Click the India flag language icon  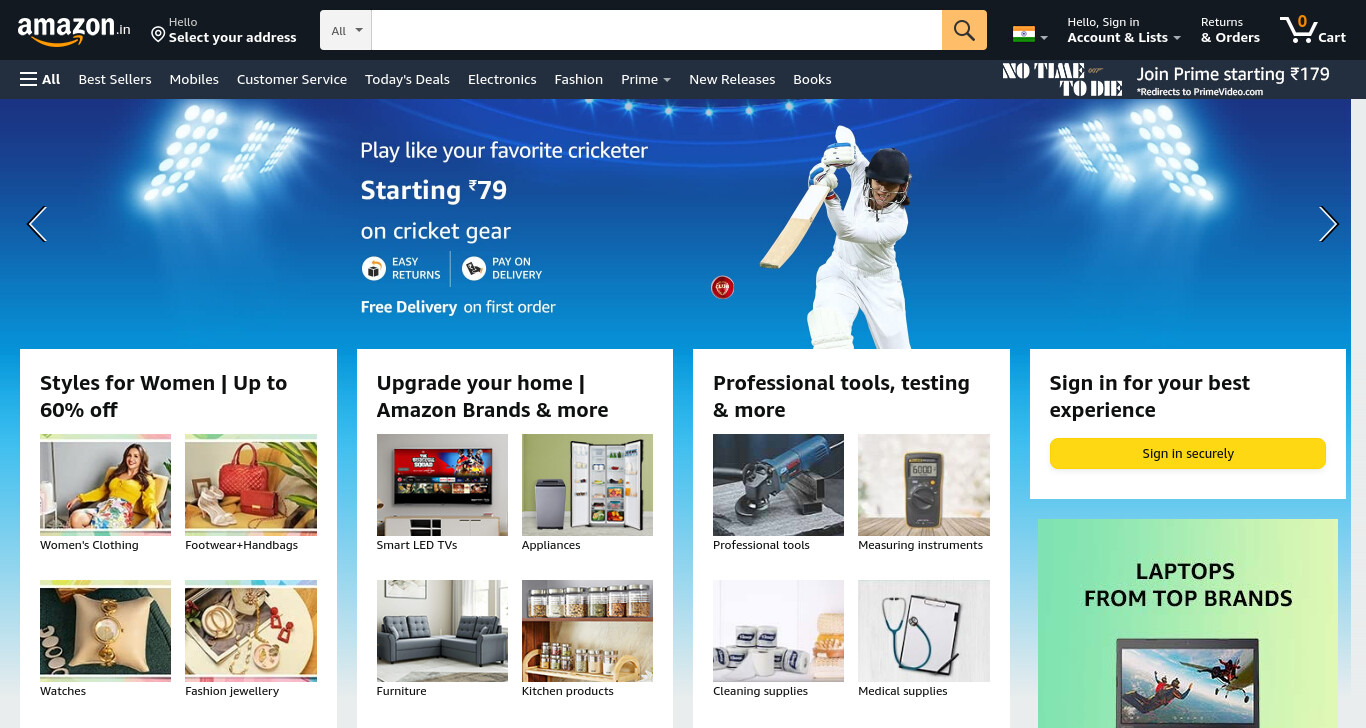point(1023,34)
